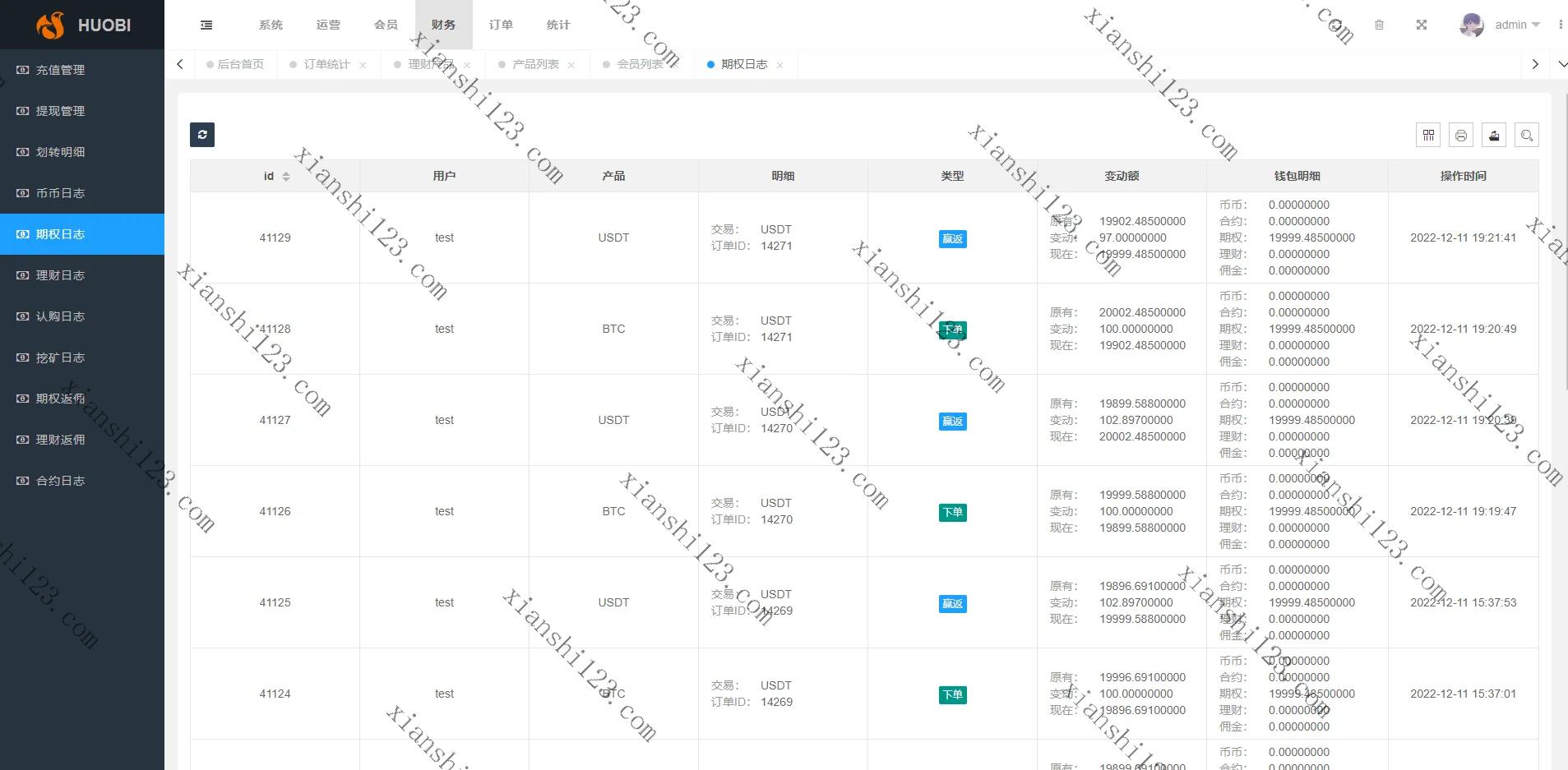Open the table search magnifier icon

pos(1527,136)
